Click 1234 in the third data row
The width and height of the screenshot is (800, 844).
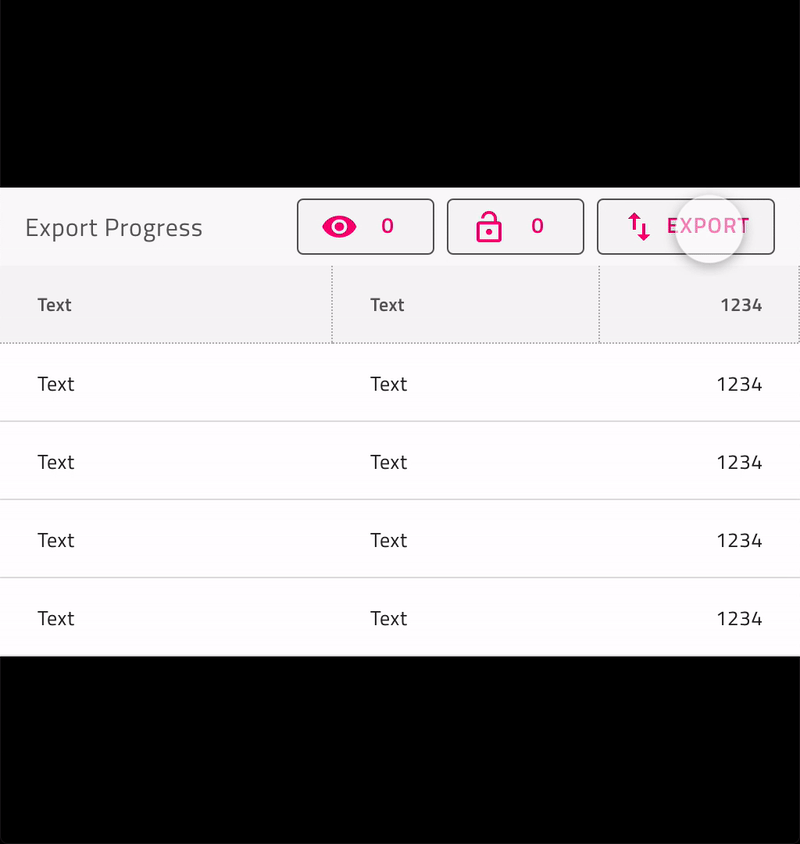coord(739,540)
